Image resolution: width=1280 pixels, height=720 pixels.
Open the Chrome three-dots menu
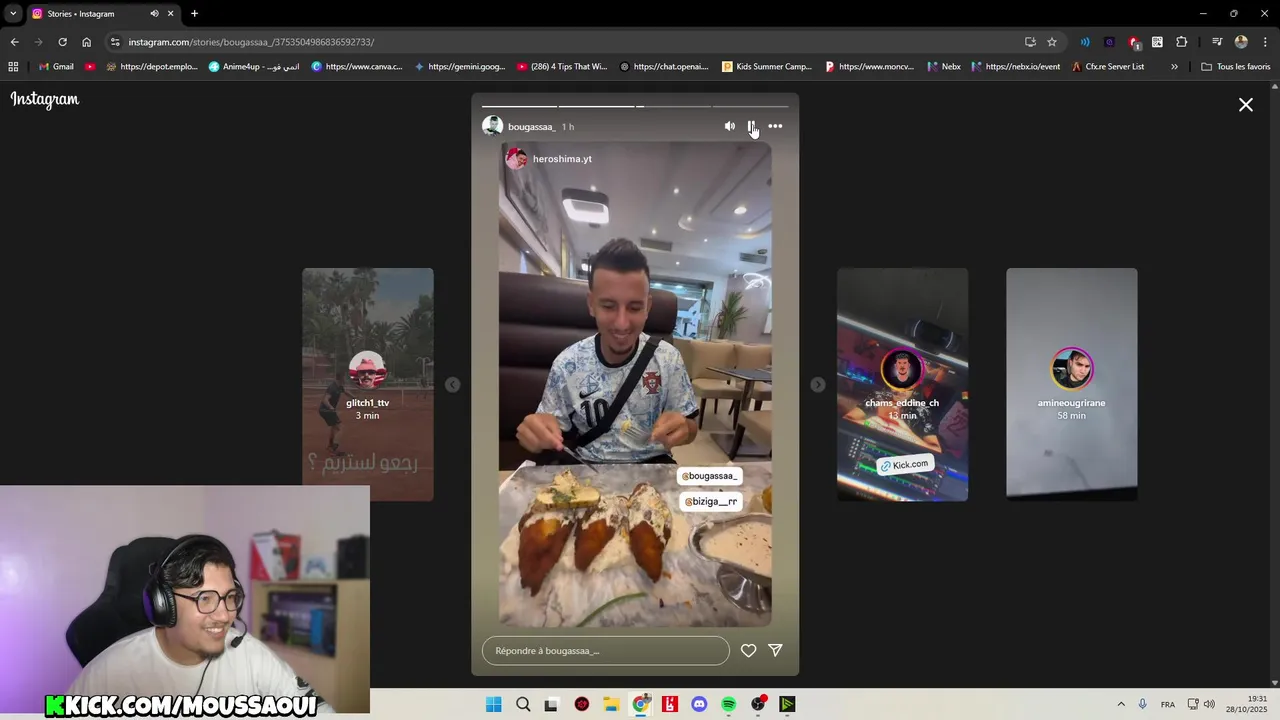coord(1265,42)
